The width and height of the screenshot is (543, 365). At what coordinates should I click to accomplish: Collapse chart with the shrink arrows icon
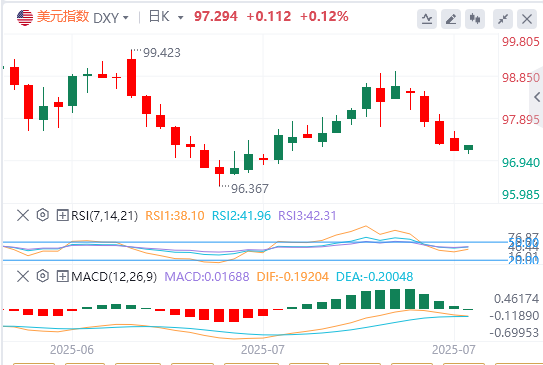pyautogui.click(x=503, y=19)
